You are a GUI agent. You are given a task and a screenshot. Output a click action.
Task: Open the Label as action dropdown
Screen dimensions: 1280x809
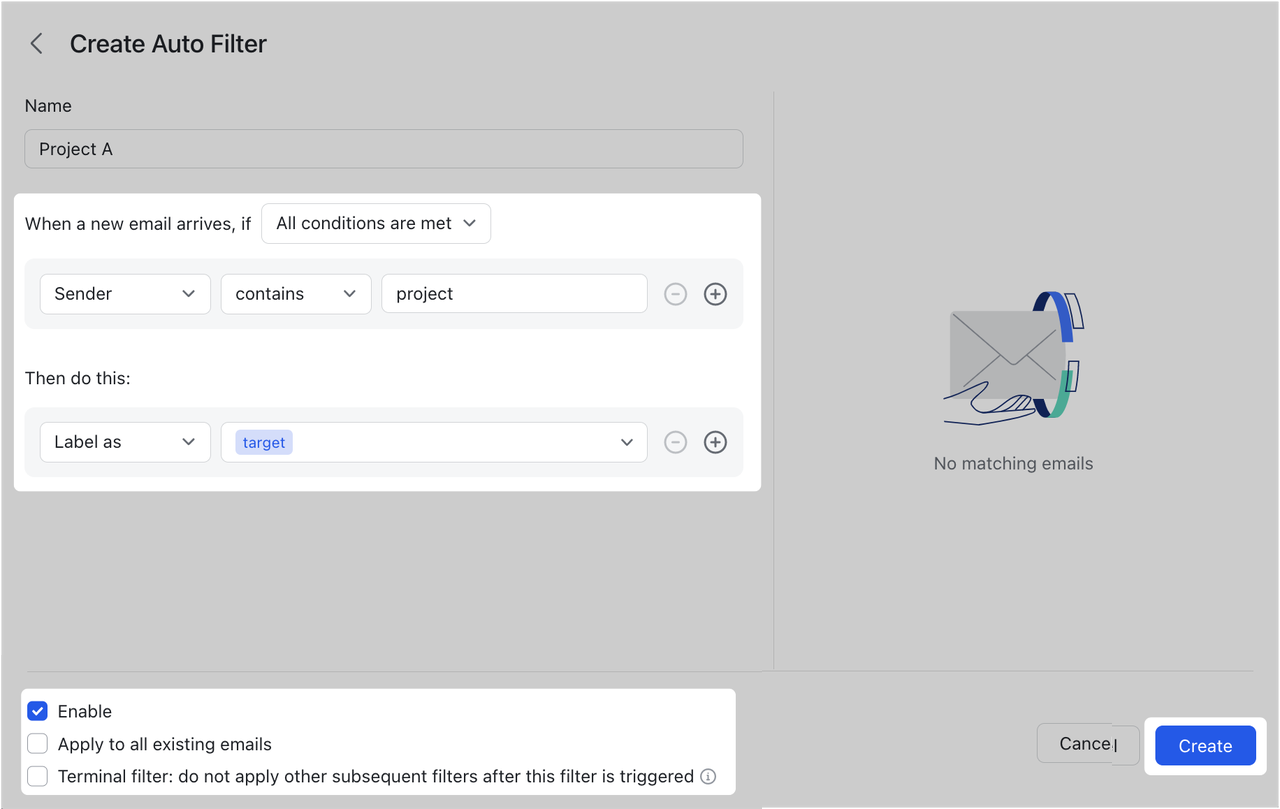point(124,441)
